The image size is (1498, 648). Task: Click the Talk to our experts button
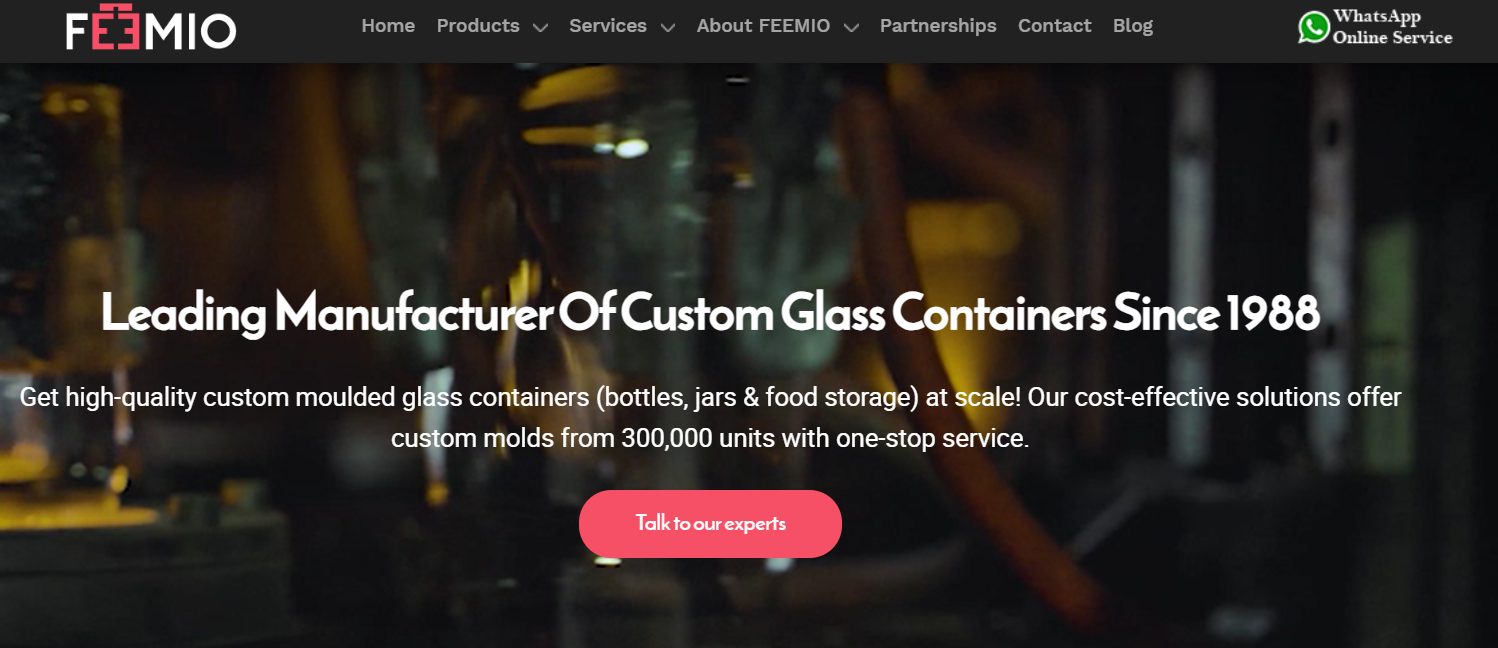pos(710,524)
